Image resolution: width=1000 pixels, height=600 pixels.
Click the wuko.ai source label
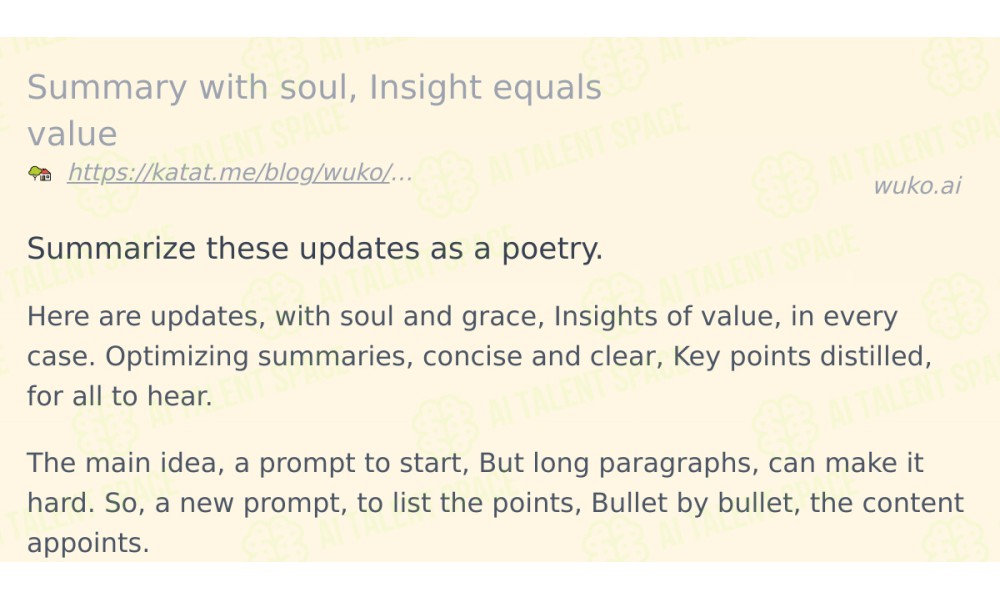917,186
